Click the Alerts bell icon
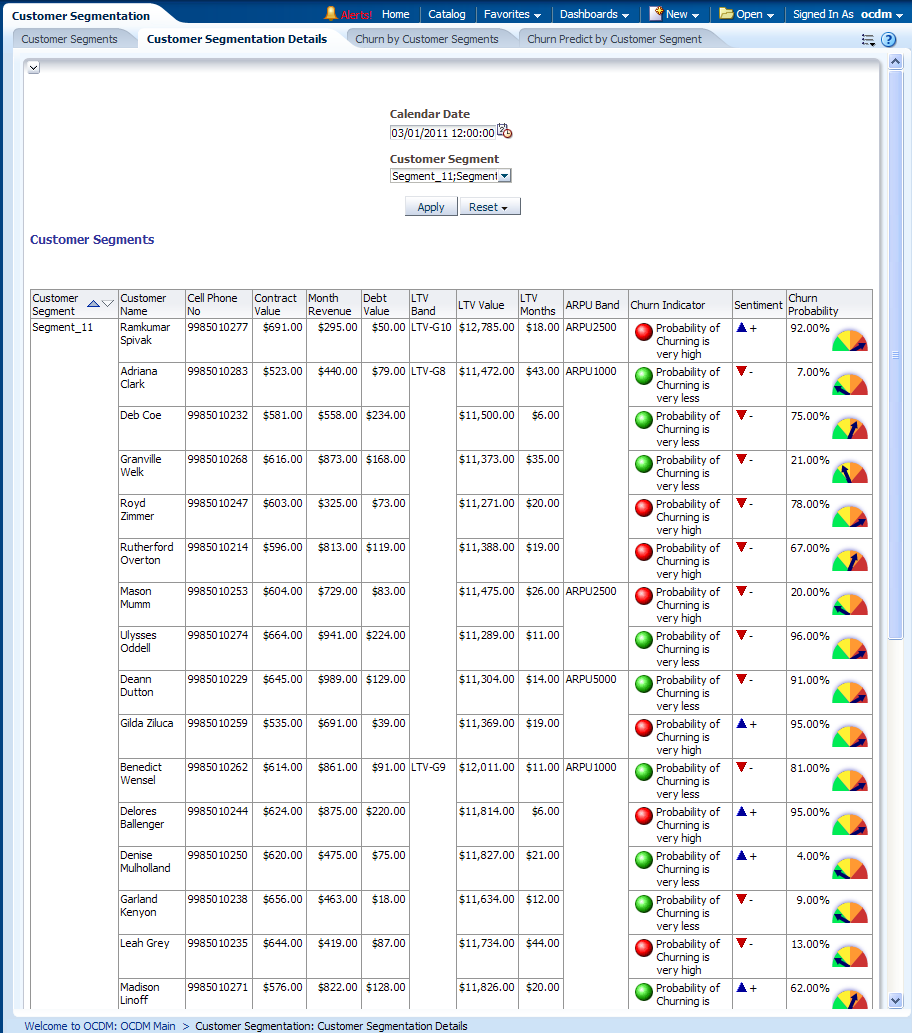 [x=331, y=14]
